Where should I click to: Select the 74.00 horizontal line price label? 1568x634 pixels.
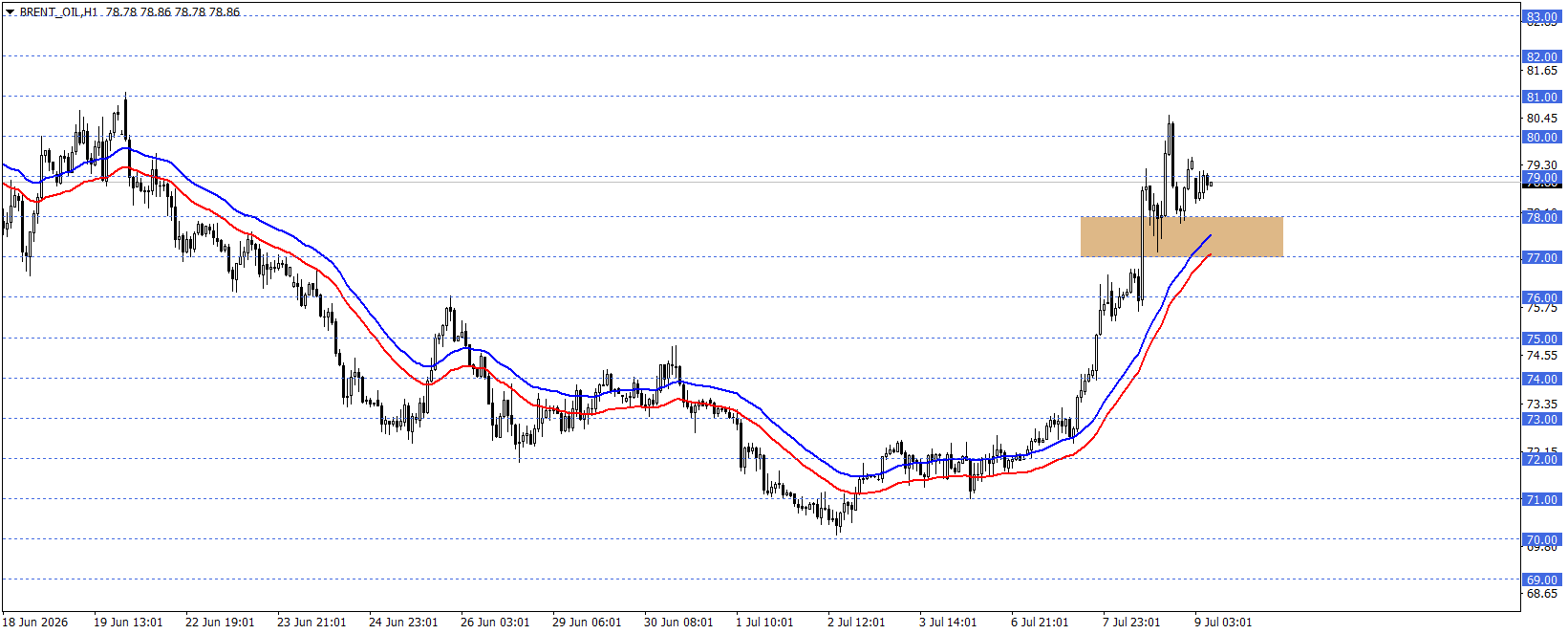coord(1540,379)
